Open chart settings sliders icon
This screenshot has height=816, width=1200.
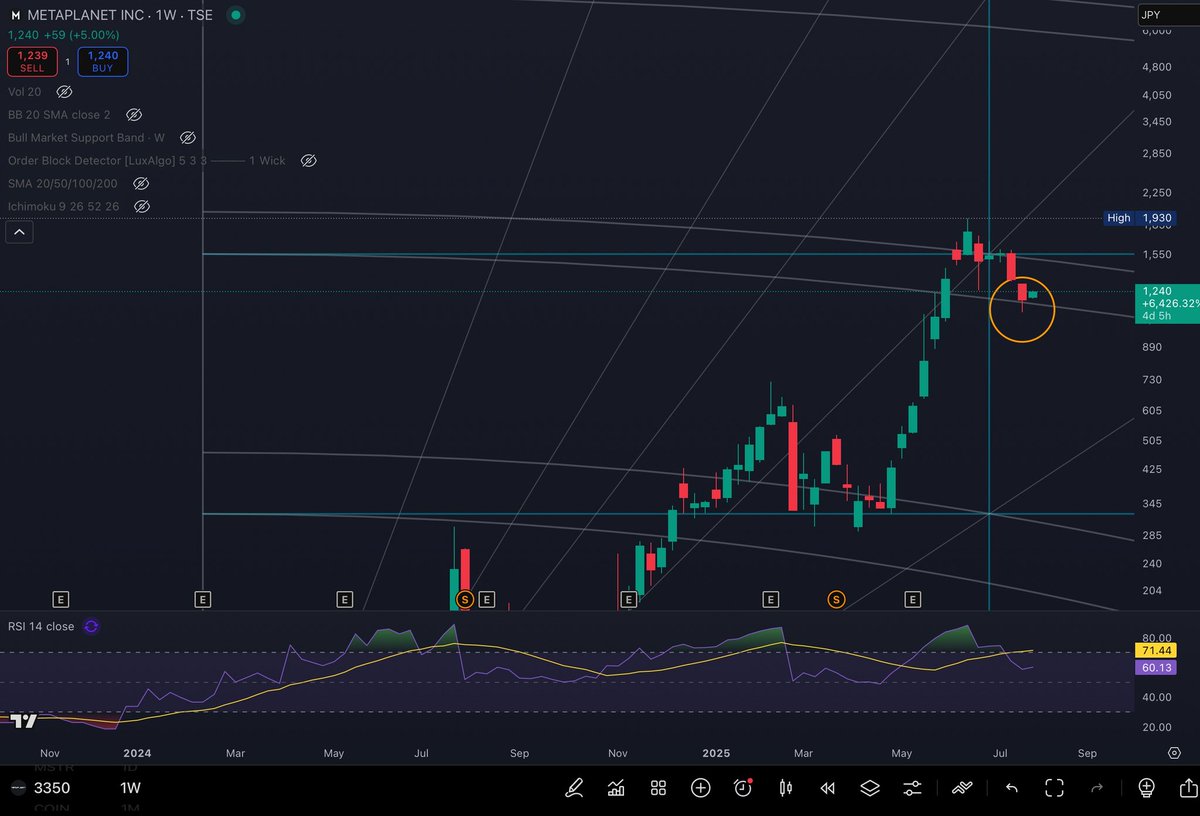912,788
